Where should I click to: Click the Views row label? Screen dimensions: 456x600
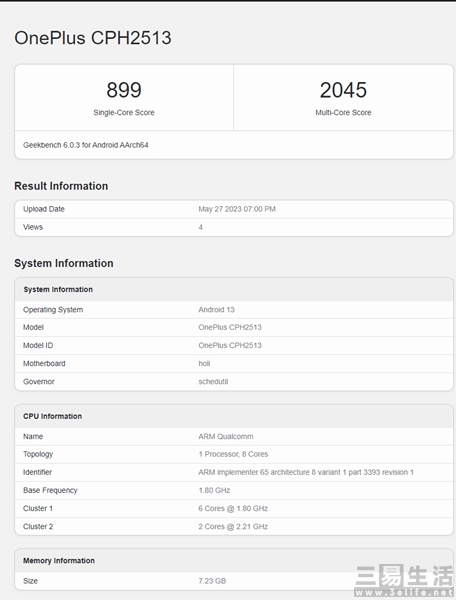(33, 227)
